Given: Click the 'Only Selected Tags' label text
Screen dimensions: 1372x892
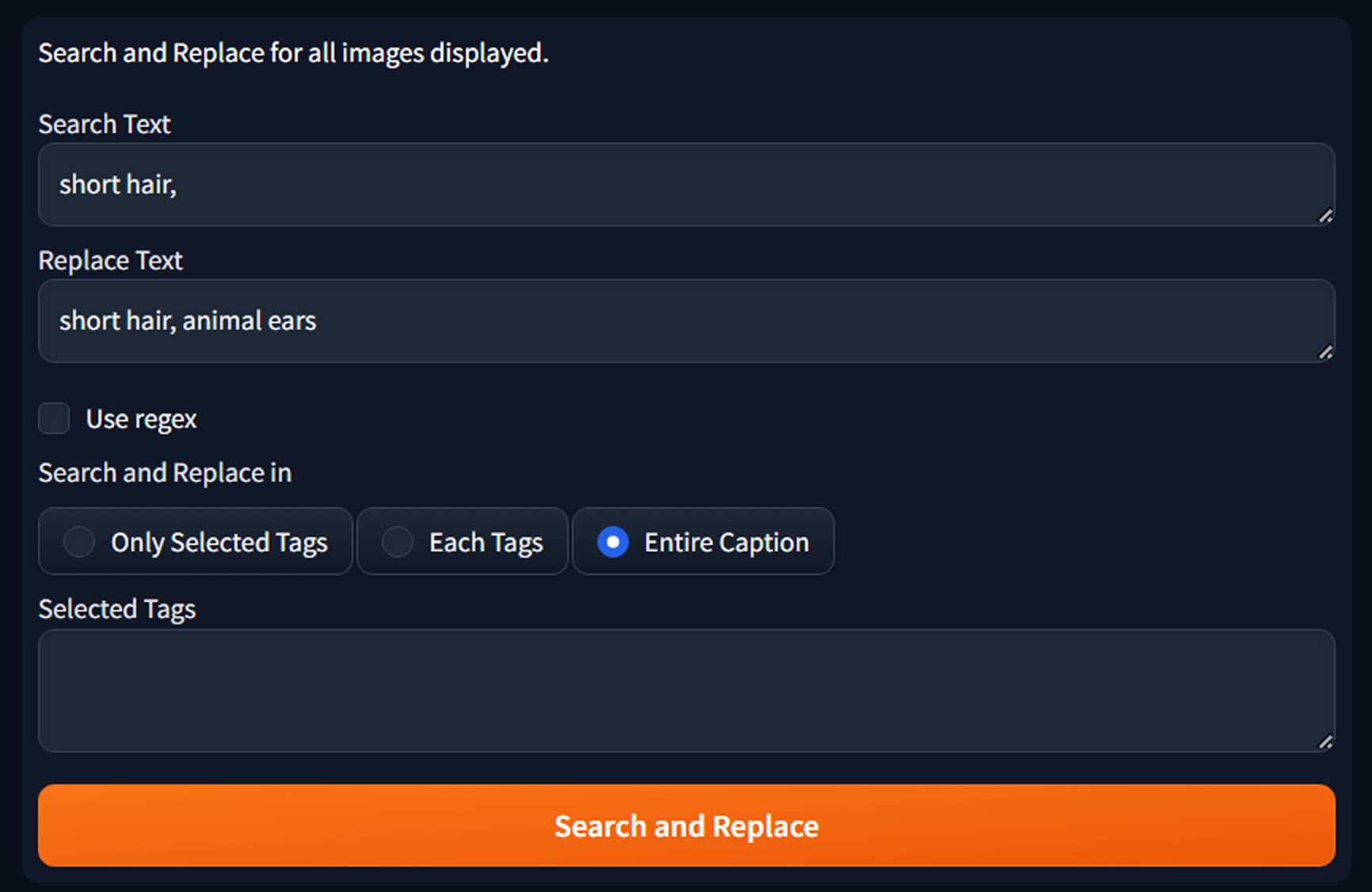Looking at the screenshot, I should [x=219, y=543].
